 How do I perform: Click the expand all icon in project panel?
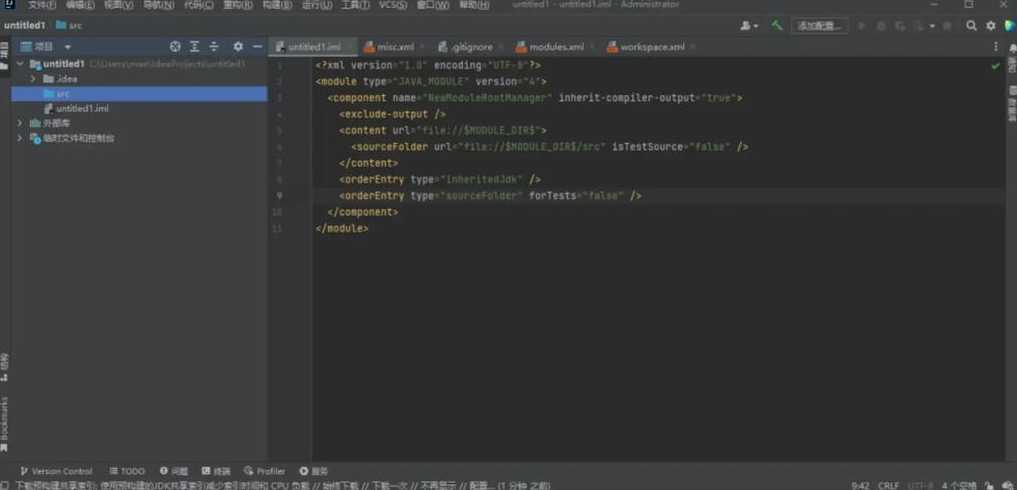coord(195,47)
